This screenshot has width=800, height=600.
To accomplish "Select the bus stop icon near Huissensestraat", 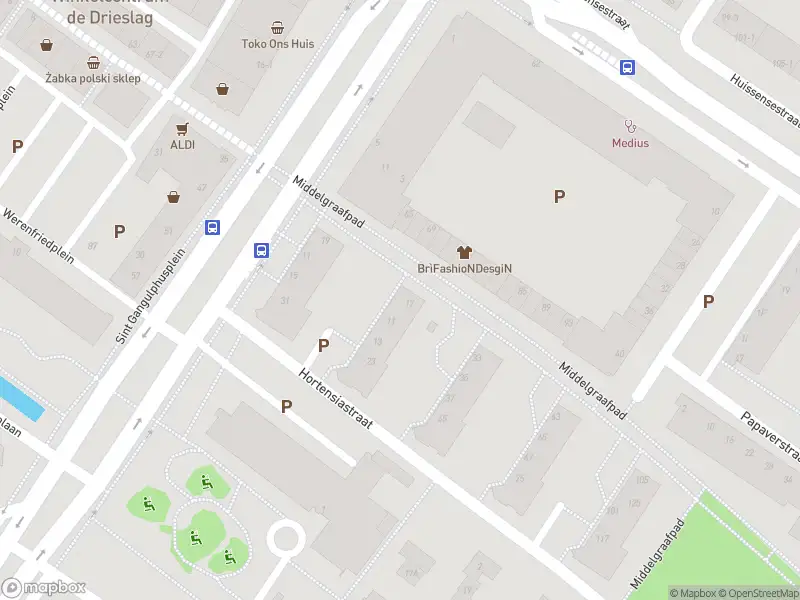I will (628, 67).
